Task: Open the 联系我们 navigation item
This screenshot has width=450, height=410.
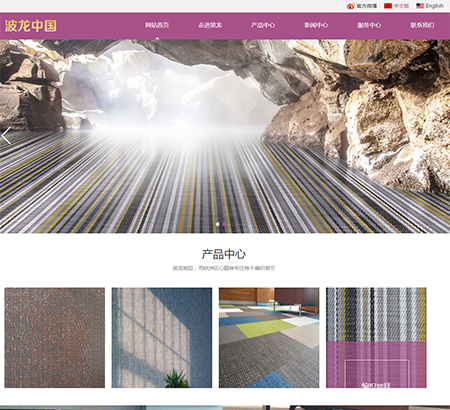Action: pyautogui.click(x=422, y=25)
